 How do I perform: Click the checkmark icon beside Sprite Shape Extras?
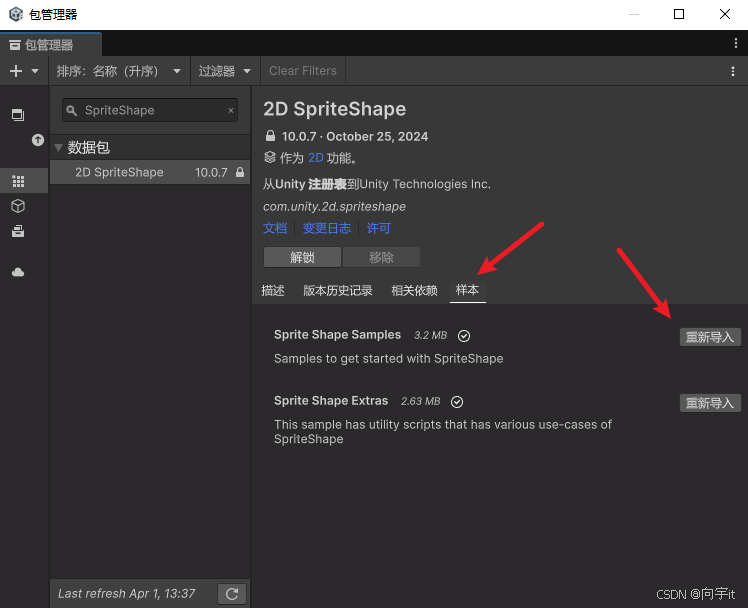point(457,402)
